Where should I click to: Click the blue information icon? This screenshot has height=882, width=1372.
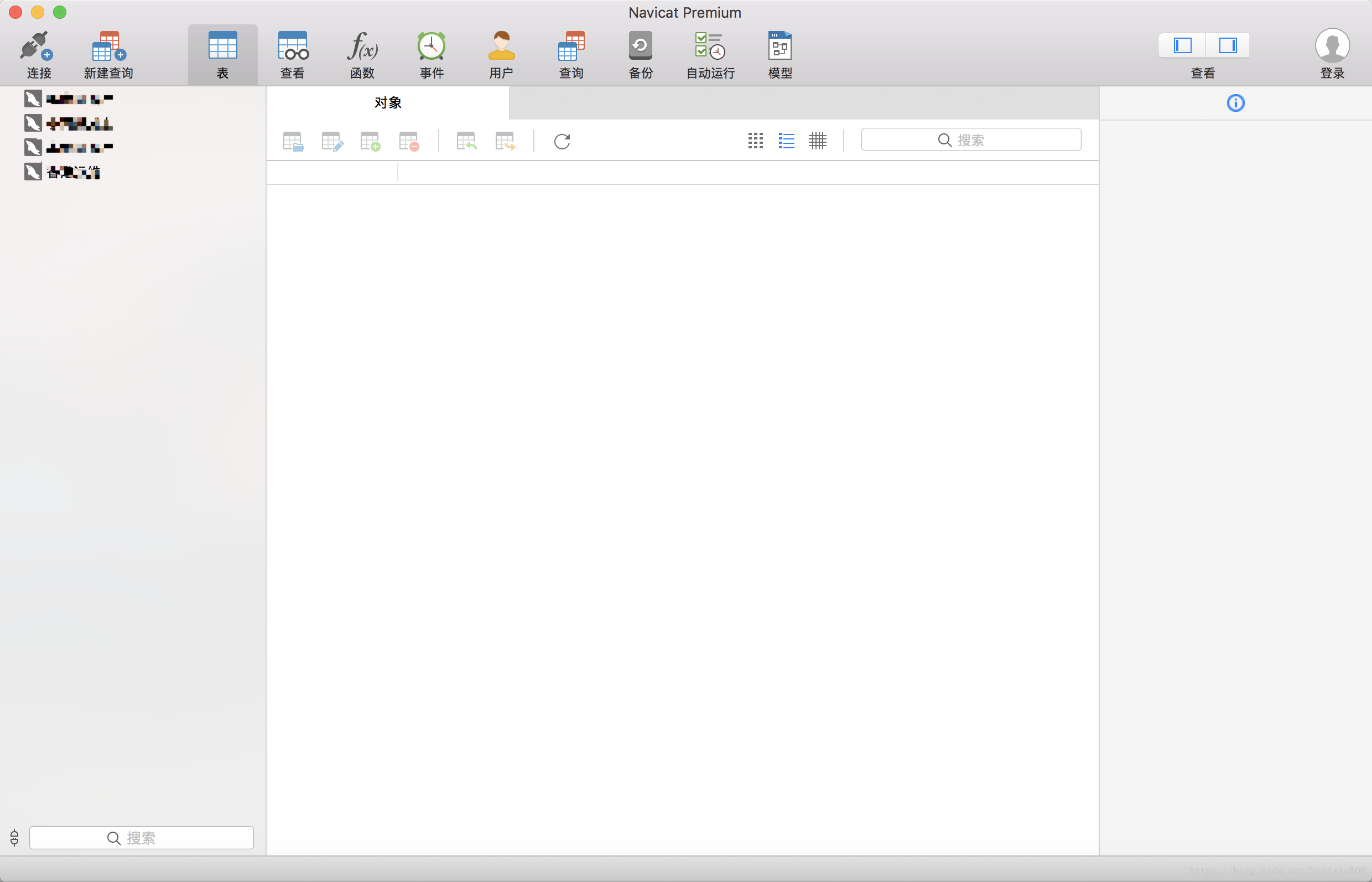pyautogui.click(x=1236, y=103)
